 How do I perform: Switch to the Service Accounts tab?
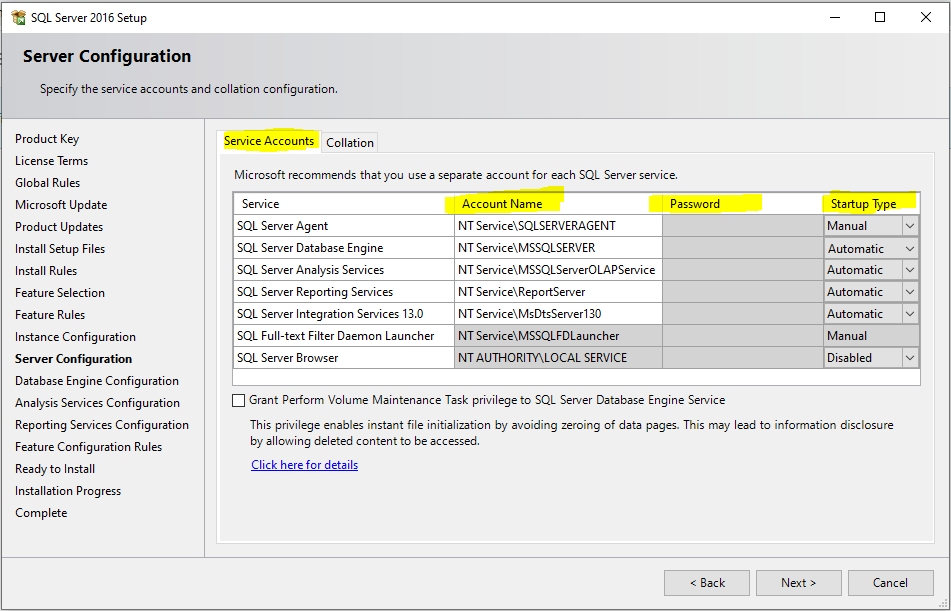(x=269, y=141)
